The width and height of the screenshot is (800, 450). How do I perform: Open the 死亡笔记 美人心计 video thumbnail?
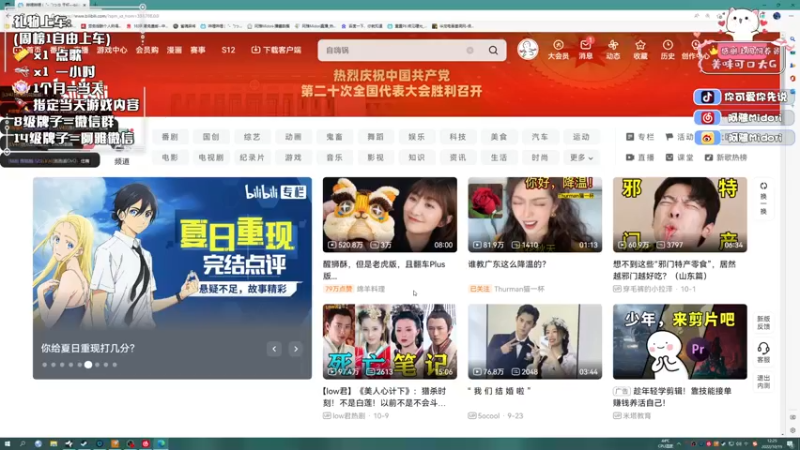pos(390,341)
